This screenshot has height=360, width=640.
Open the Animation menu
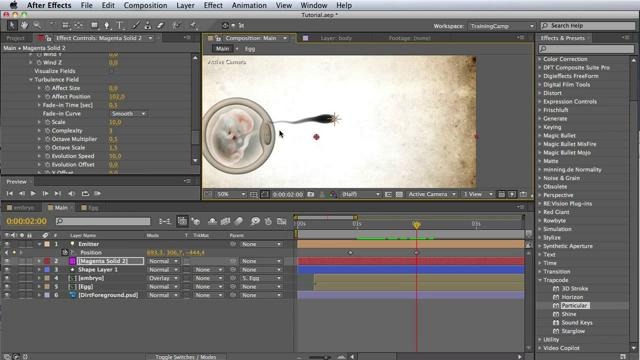[249, 5]
